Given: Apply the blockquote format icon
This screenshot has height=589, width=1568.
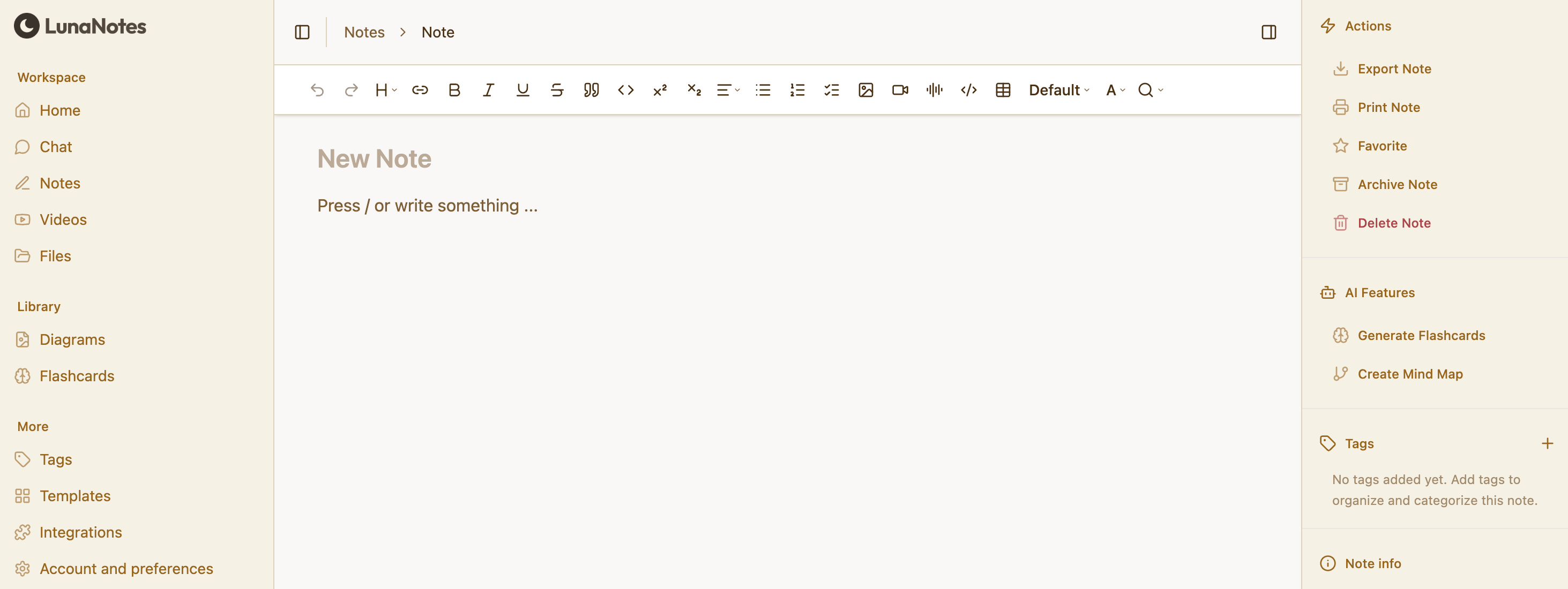Looking at the screenshot, I should (x=591, y=90).
